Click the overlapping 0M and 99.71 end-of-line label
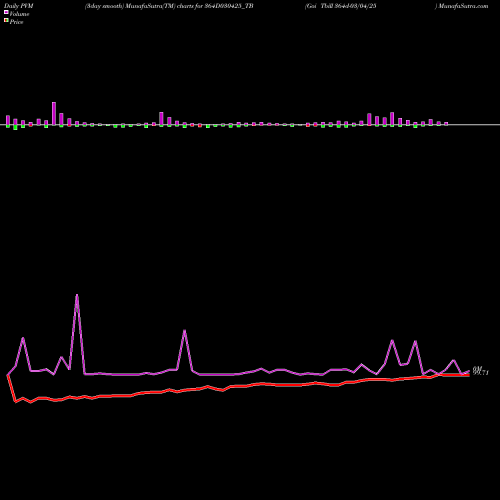 (480, 371)
